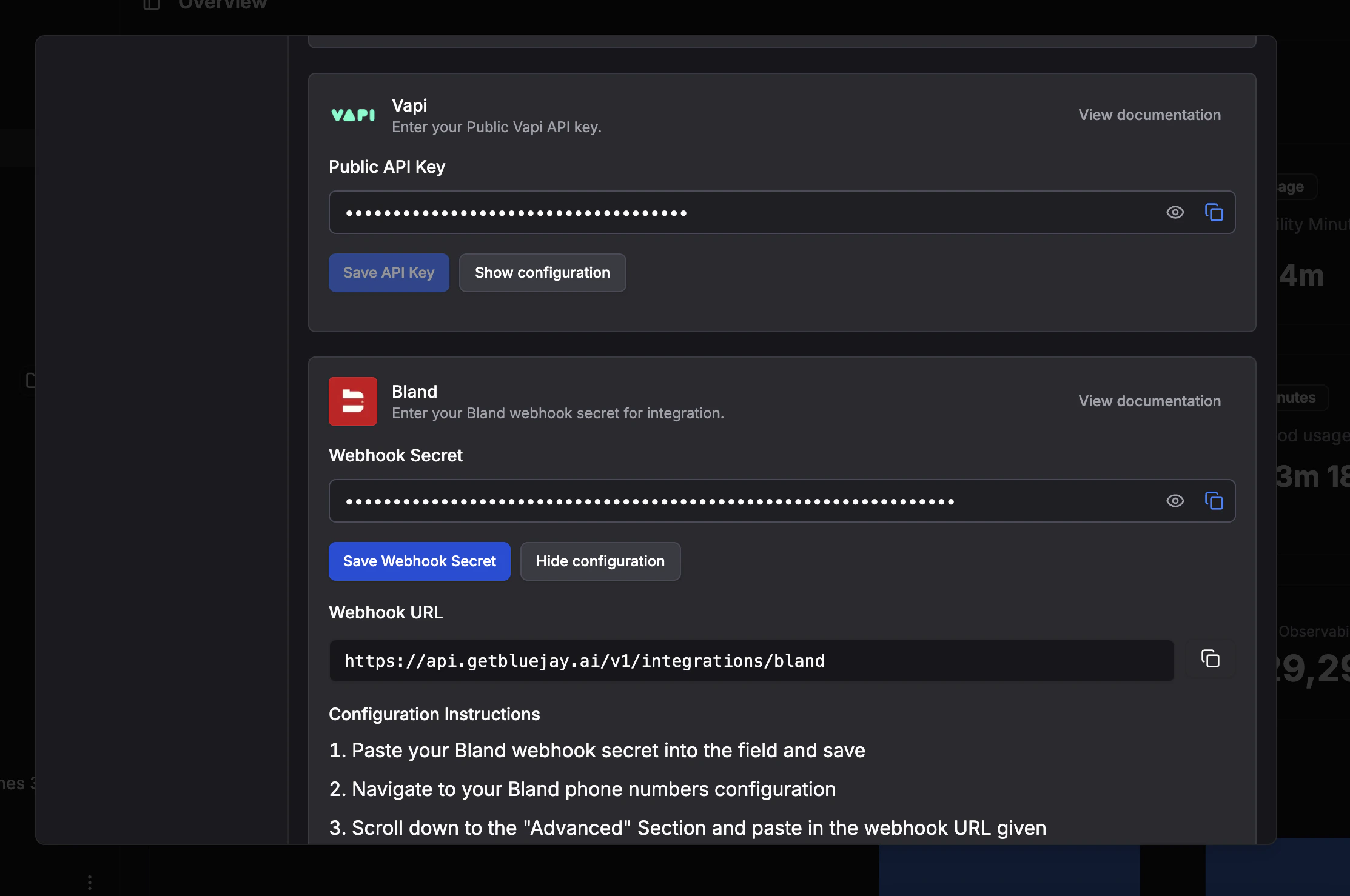This screenshot has height=896, width=1350.
Task: Copy the Bland Webhook Secret
Action: [x=1214, y=501]
